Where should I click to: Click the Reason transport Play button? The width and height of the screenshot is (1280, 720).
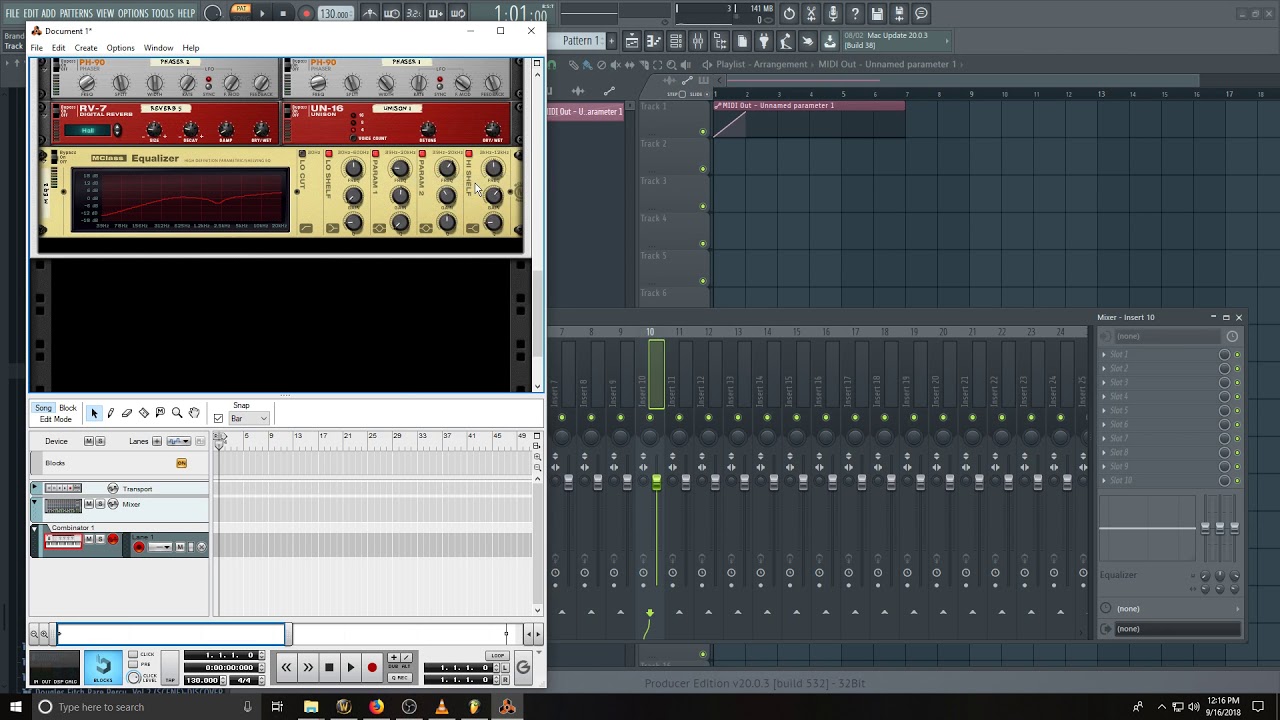pyautogui.click(x=350, y=667)
